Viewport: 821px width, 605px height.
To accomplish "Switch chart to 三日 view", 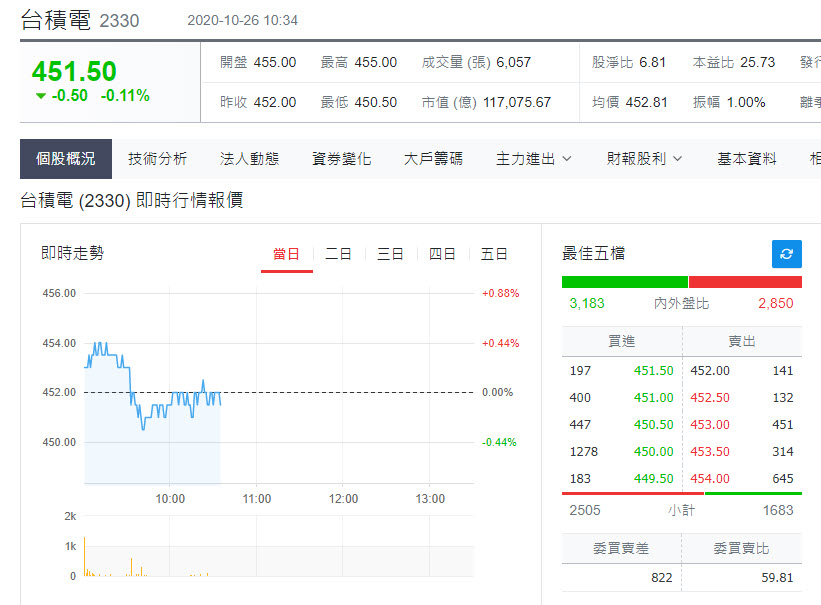I will tap(390, 255).
